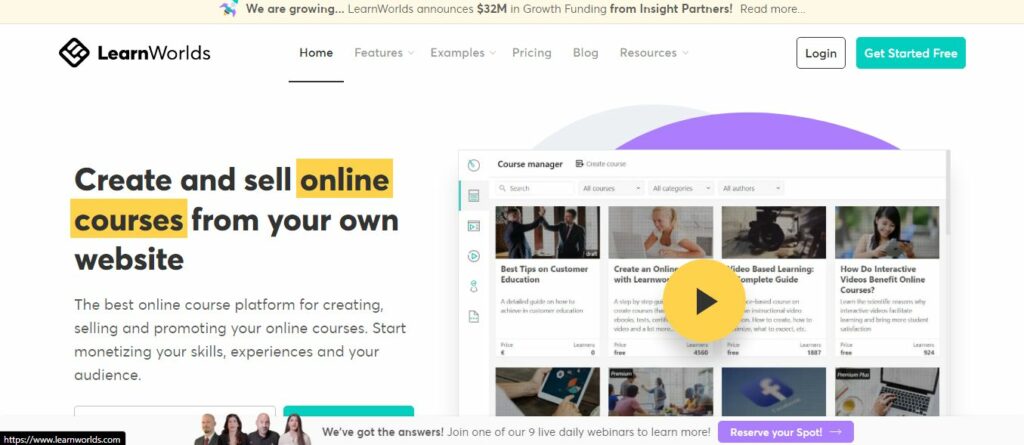Click the pinwheel icon in announcement banner
This screenshot has width=1024, height=445.
click(229, 9)
